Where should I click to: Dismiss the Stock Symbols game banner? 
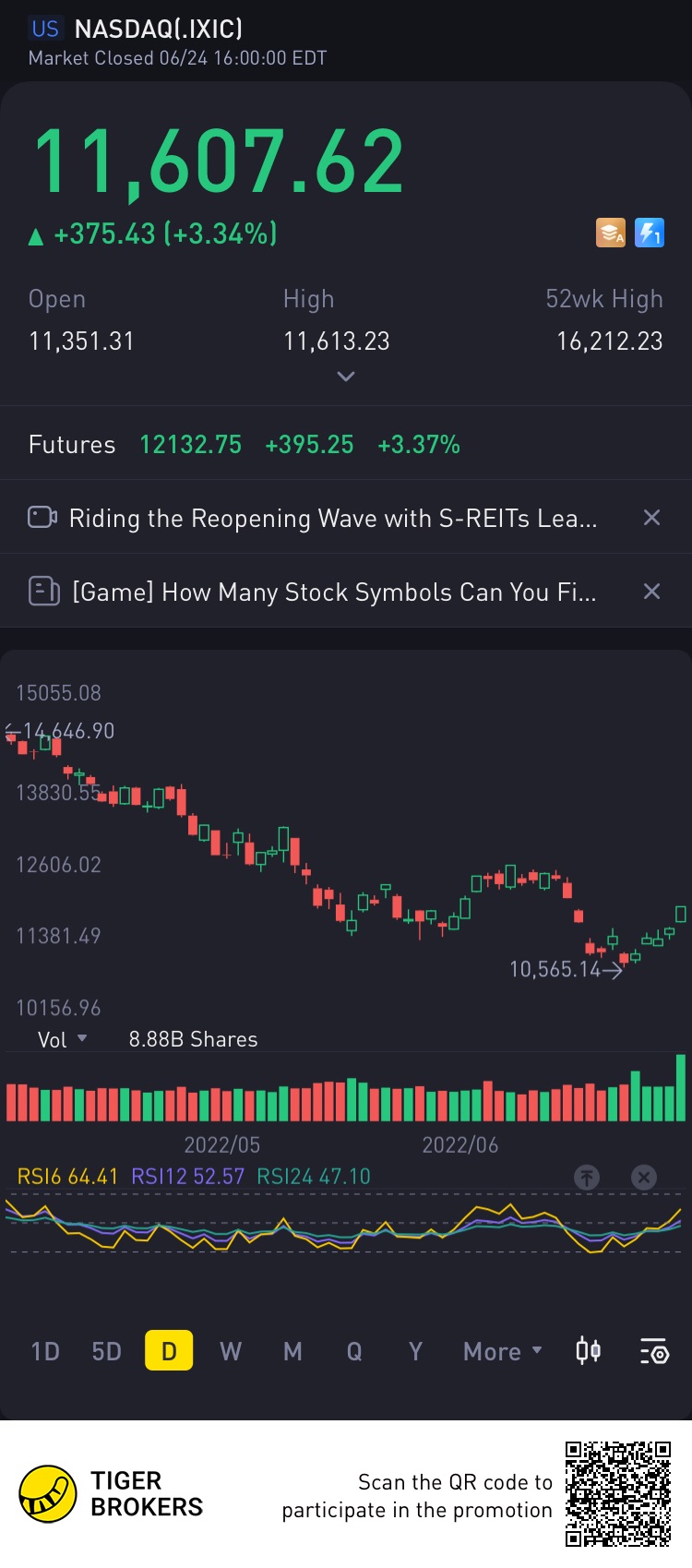(x=651, y=591)
